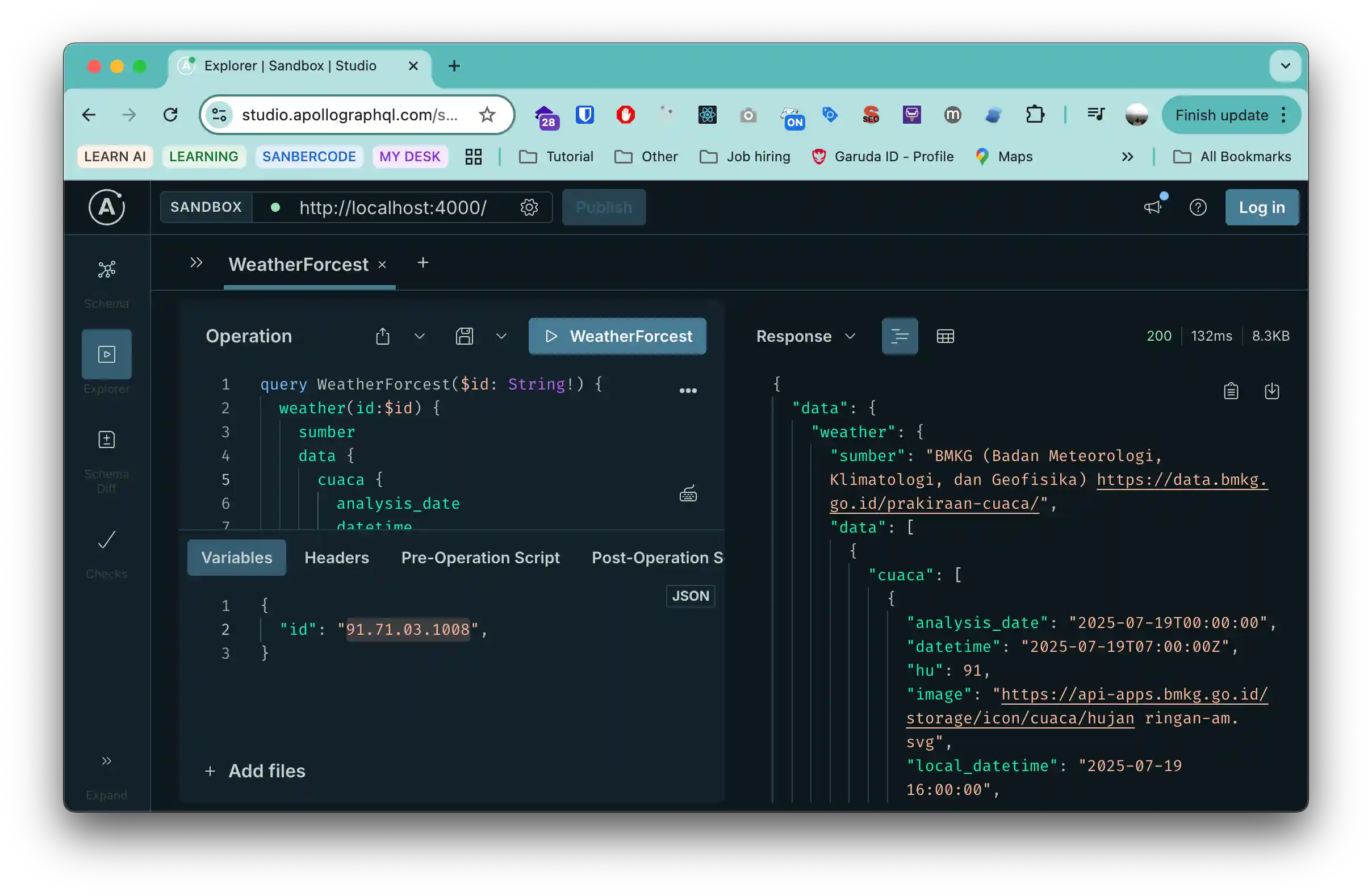Open the Checks panel
Viewport: 1372px width, 896px height.
pyautogui.click(x=106, y=539)
